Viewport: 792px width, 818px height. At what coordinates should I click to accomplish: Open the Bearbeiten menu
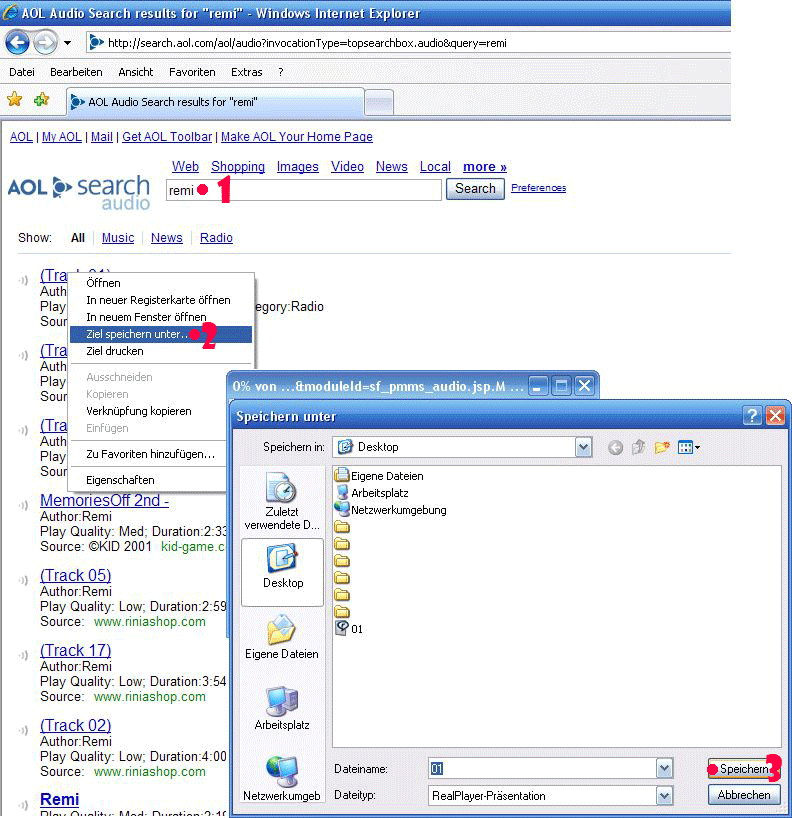(x=76, y=72)
